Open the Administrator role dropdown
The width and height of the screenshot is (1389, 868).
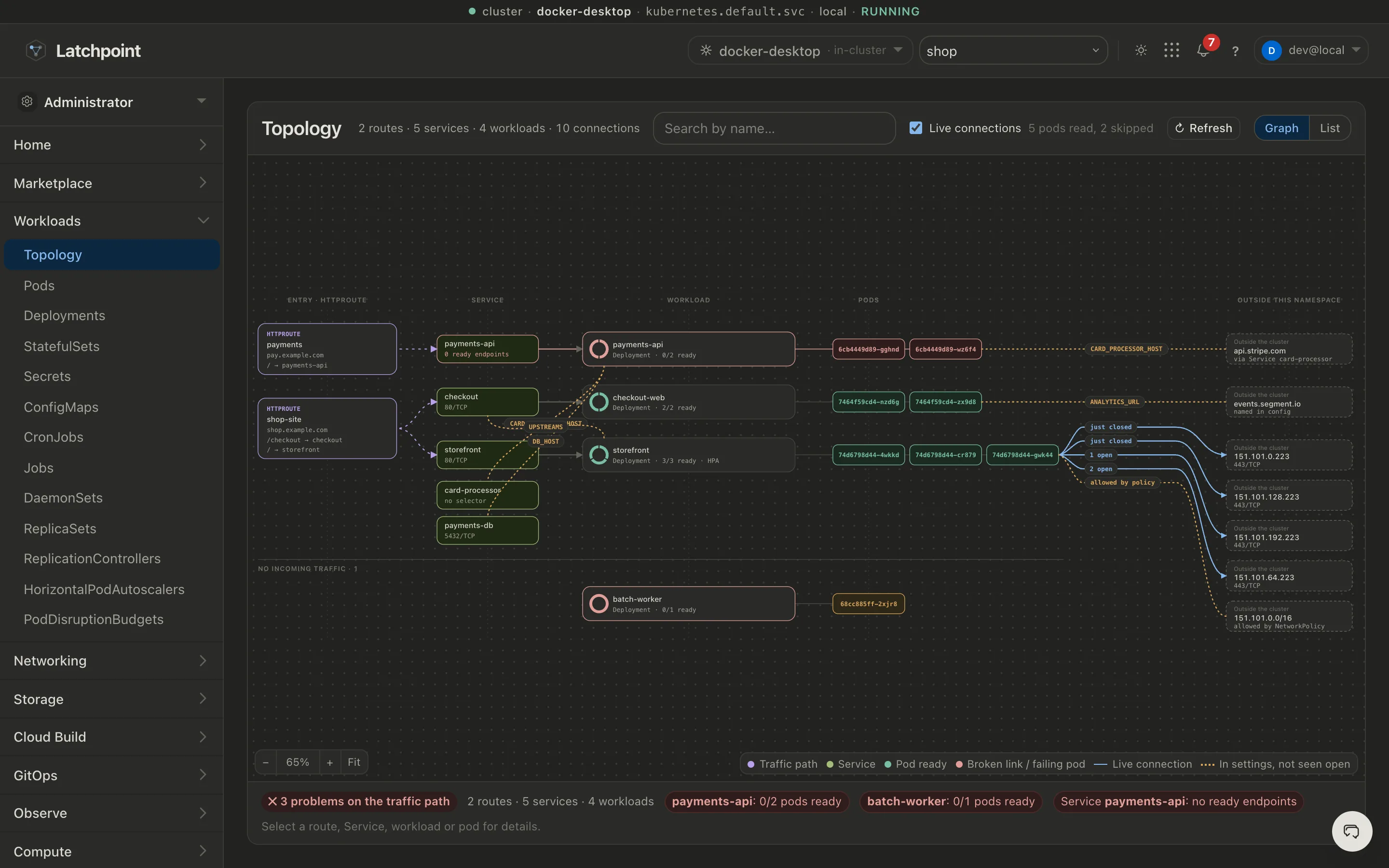pos(111,102)
